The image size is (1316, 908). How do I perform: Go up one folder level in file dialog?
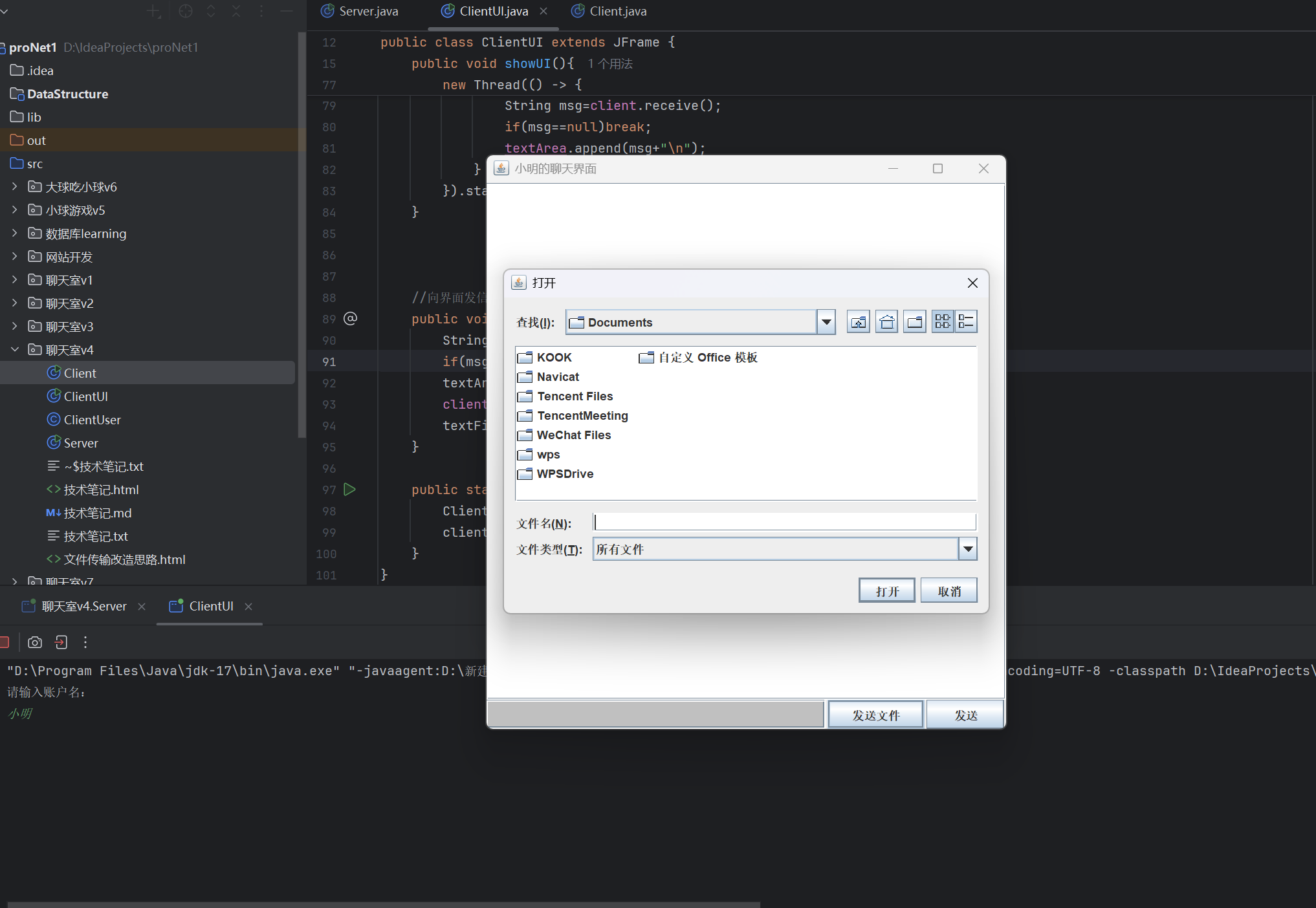[x=859, y=322]
